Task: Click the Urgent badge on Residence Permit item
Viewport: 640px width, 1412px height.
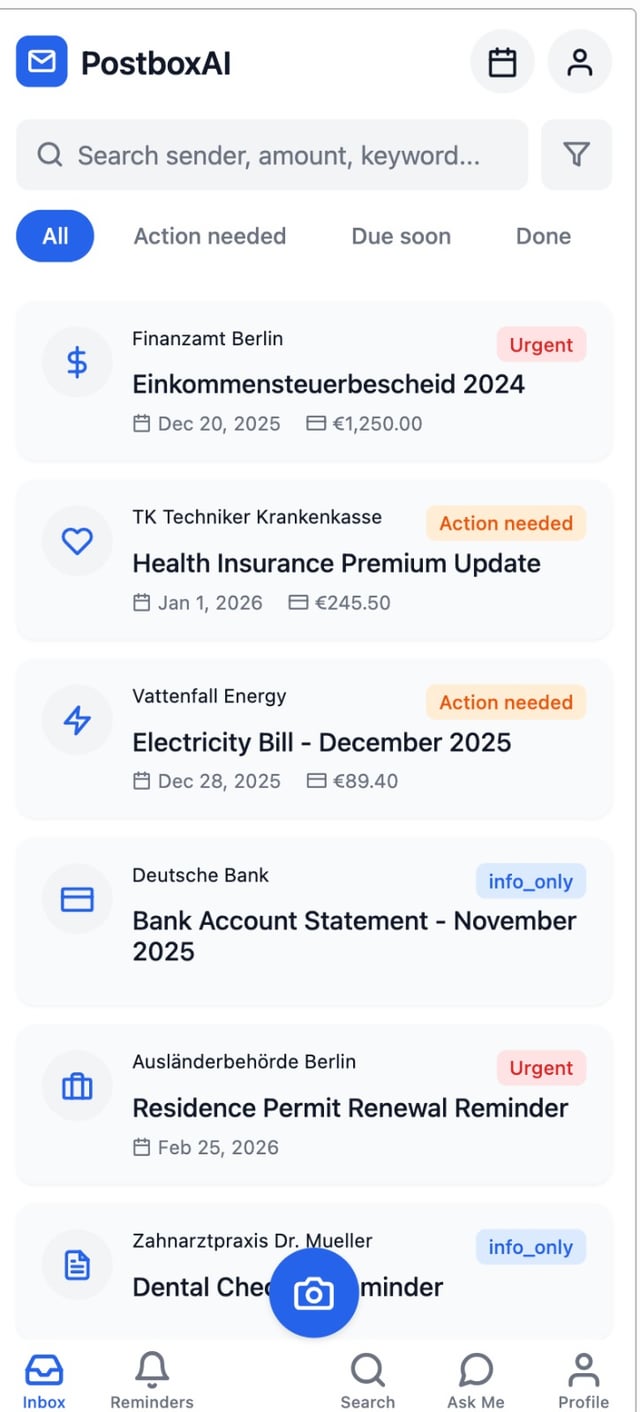Action: (541, 1068)
